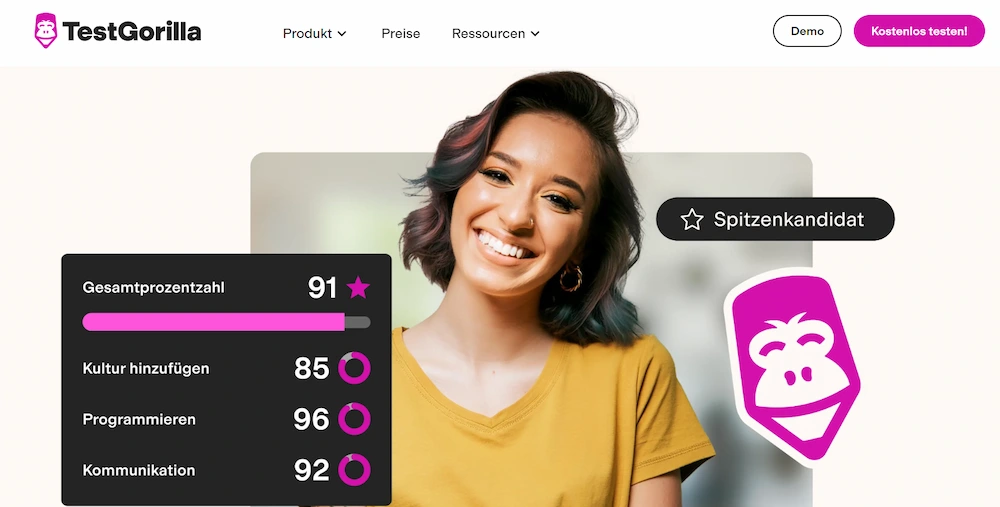This screenshot has width=1000, height=507.
Task: Go to the Preise page
Action: tap(401, 34)
